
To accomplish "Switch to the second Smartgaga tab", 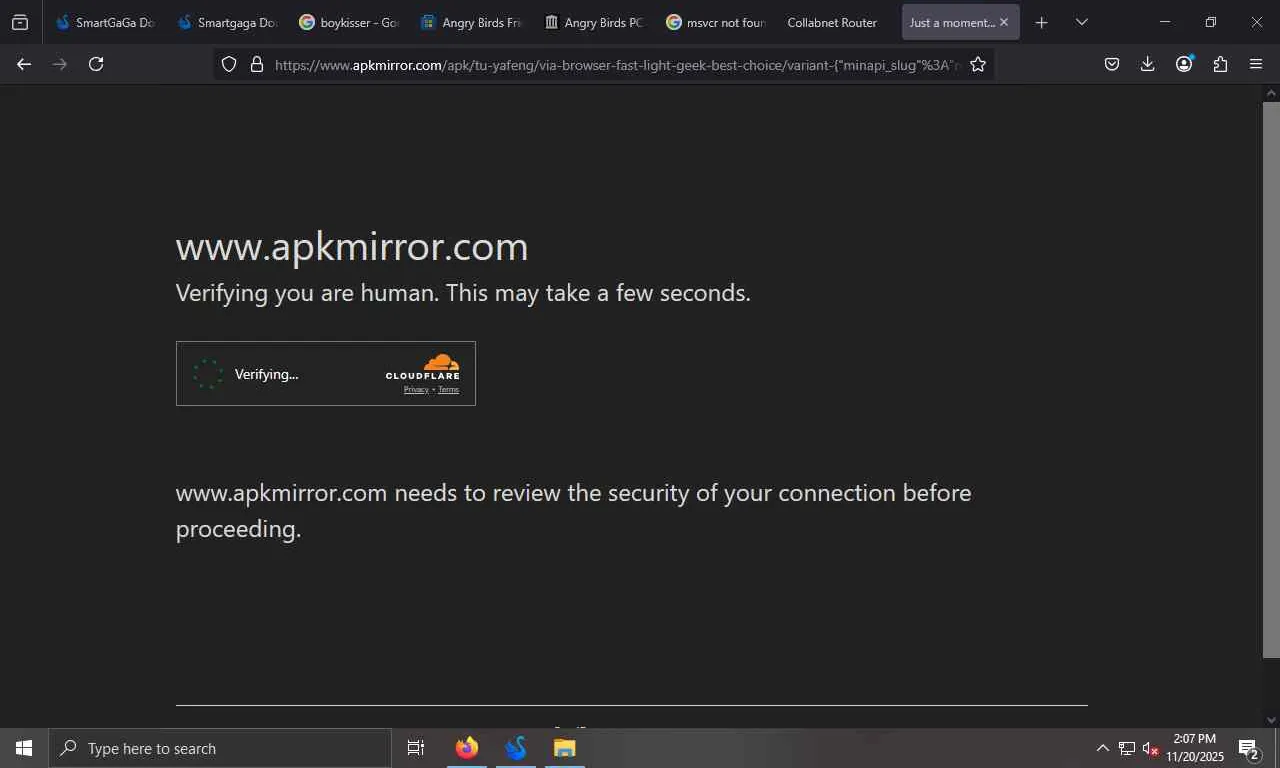I will tap(227, 22).
